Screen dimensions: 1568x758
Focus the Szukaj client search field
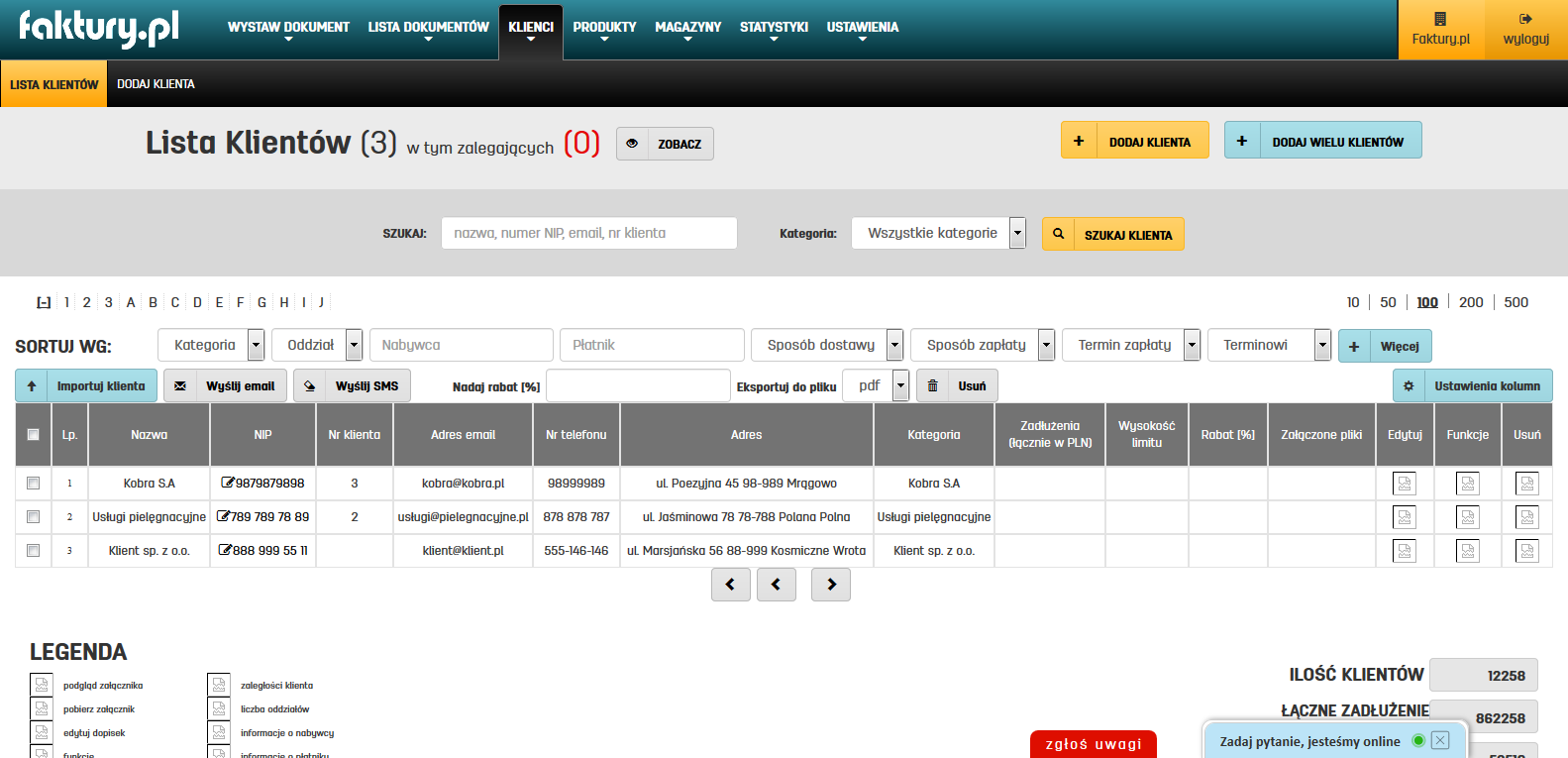588,234
